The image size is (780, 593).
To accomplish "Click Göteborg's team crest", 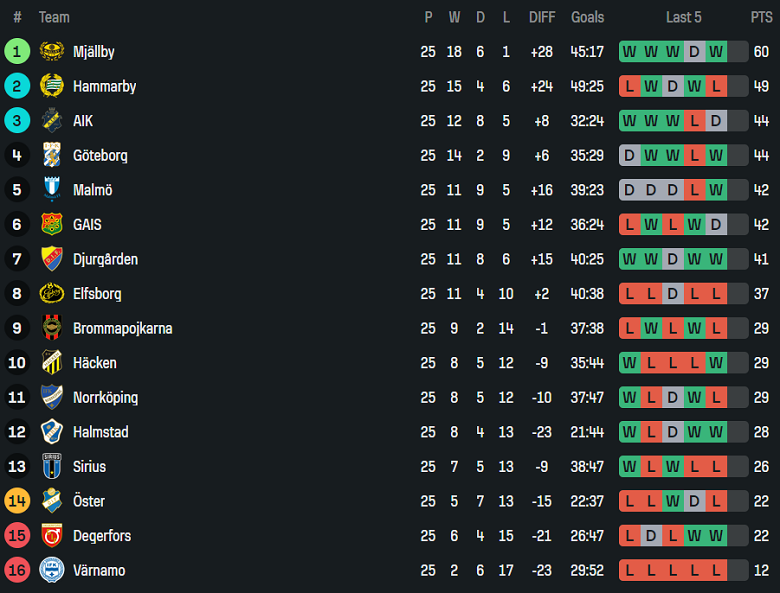I will pos(51,155).
